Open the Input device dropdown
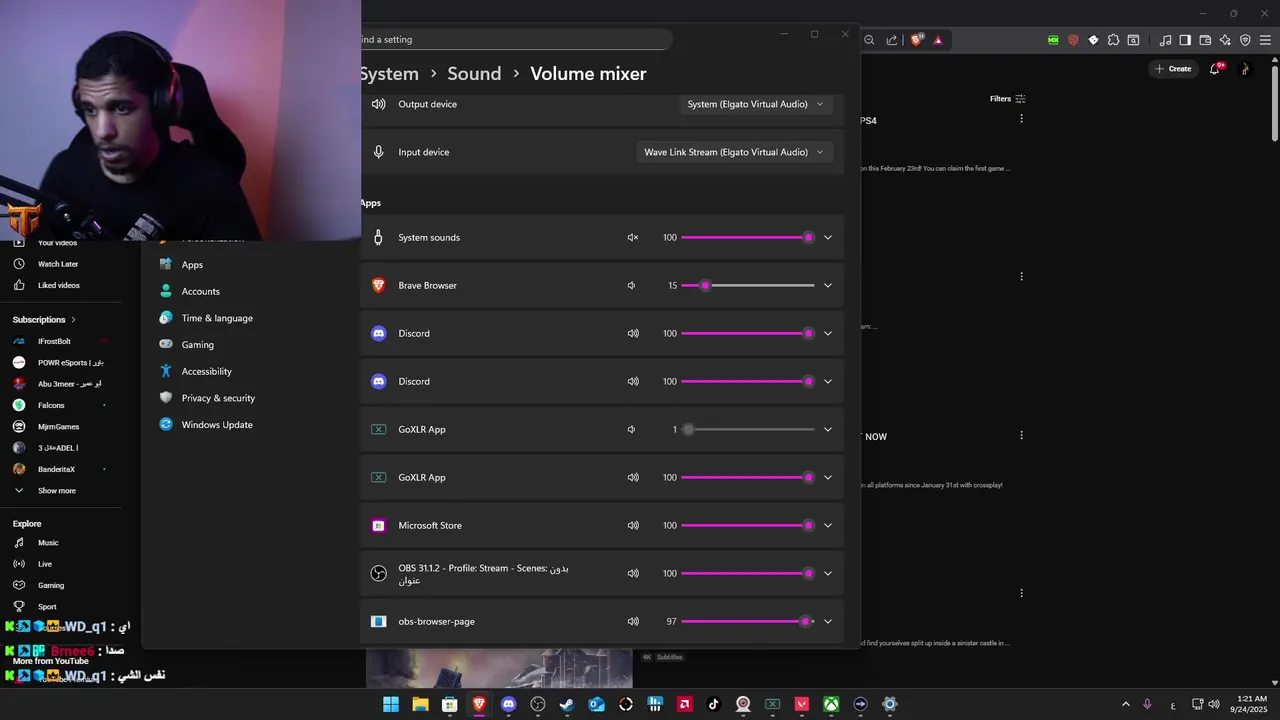The height and width of the screenshot is (720, 1280). [735, 152]
